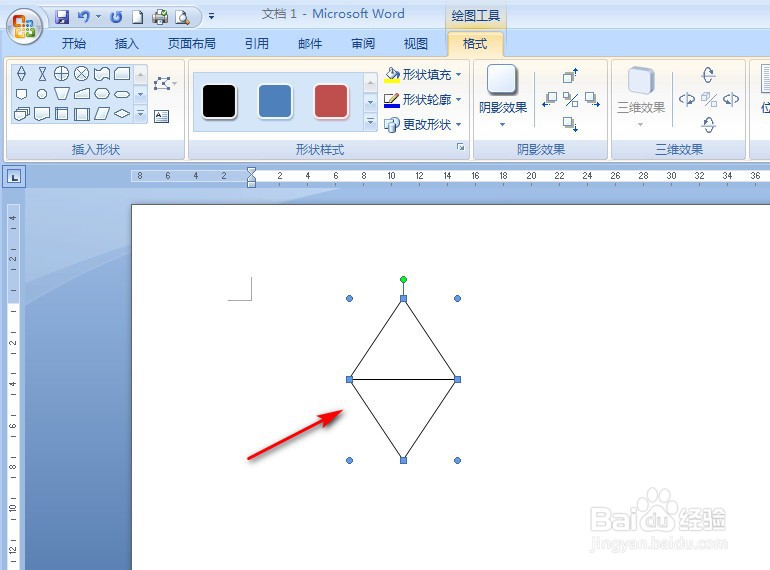
Task: Expand the shape styles gallery More arrow
Action: [x=371, y=121]
